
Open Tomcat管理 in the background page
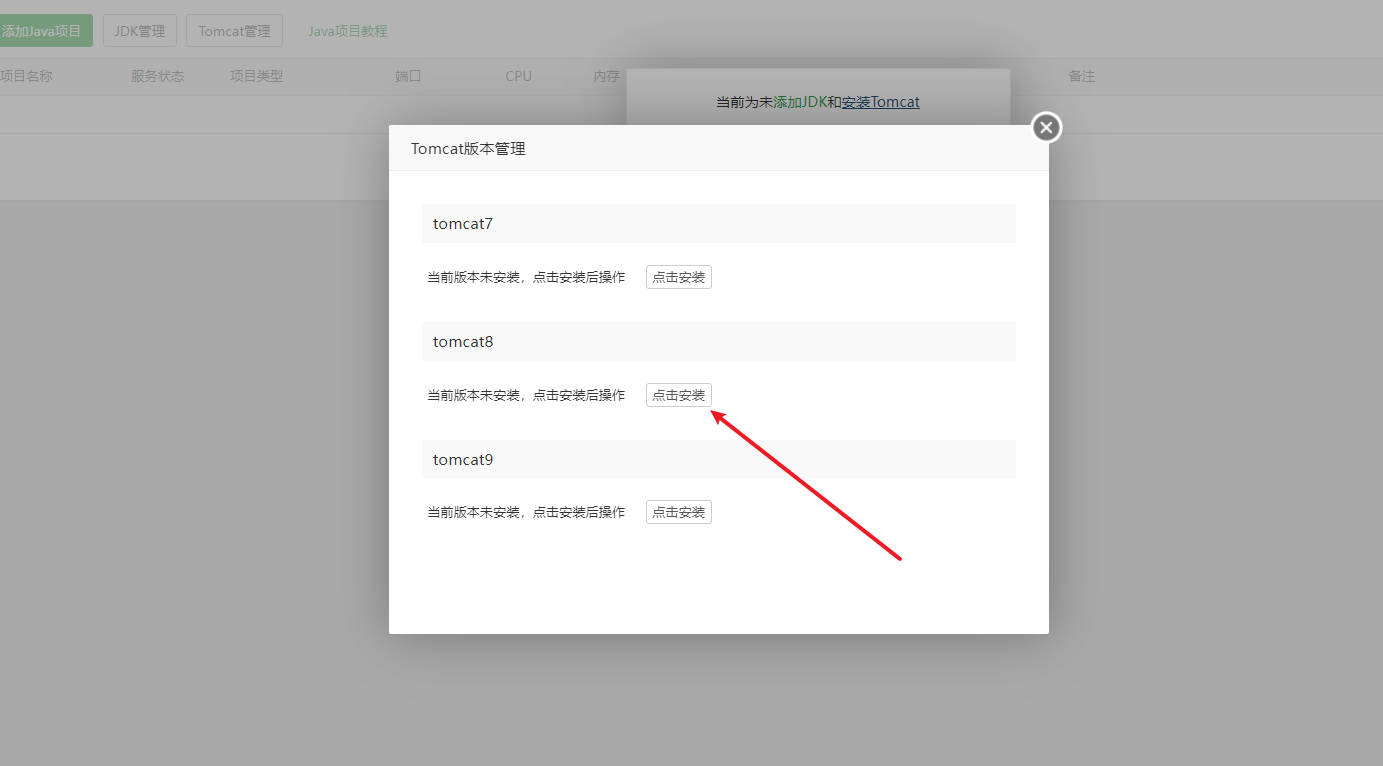[234, 31]
